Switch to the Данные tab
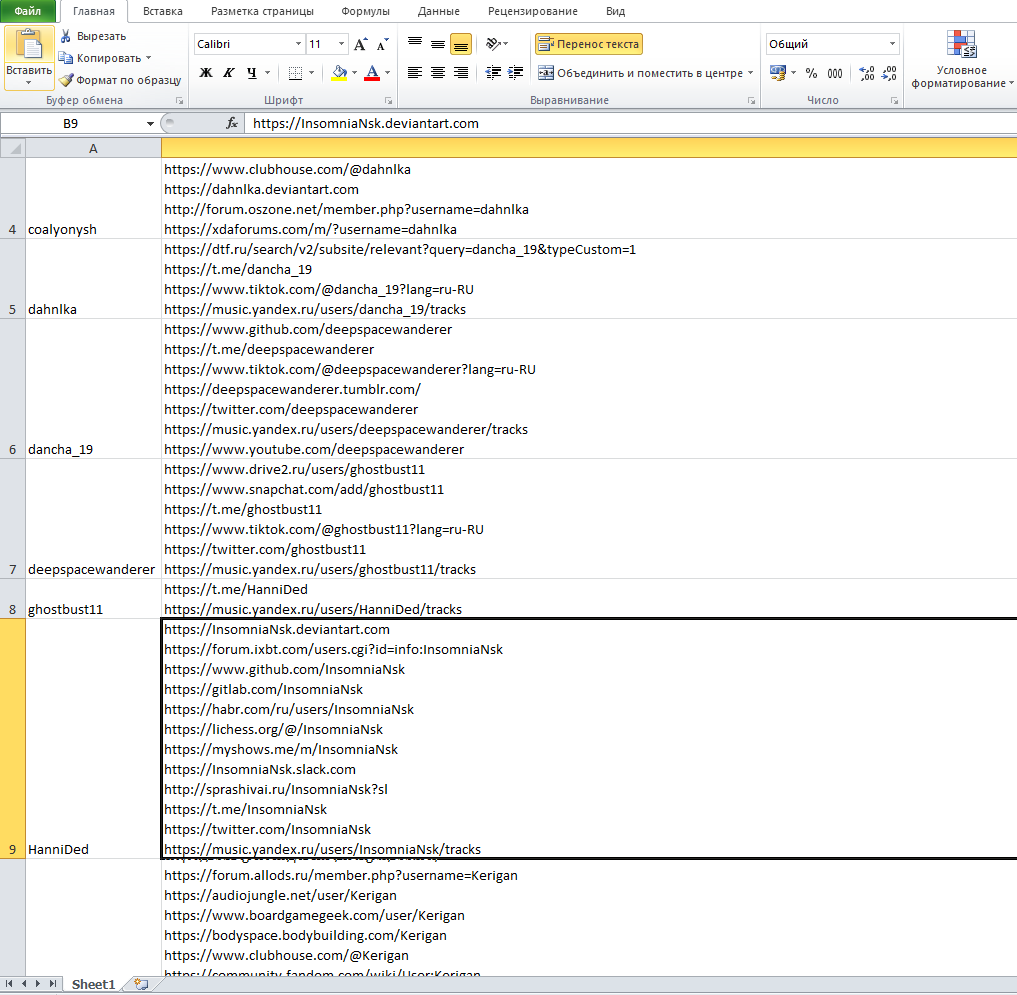 (x=439, y=11)
